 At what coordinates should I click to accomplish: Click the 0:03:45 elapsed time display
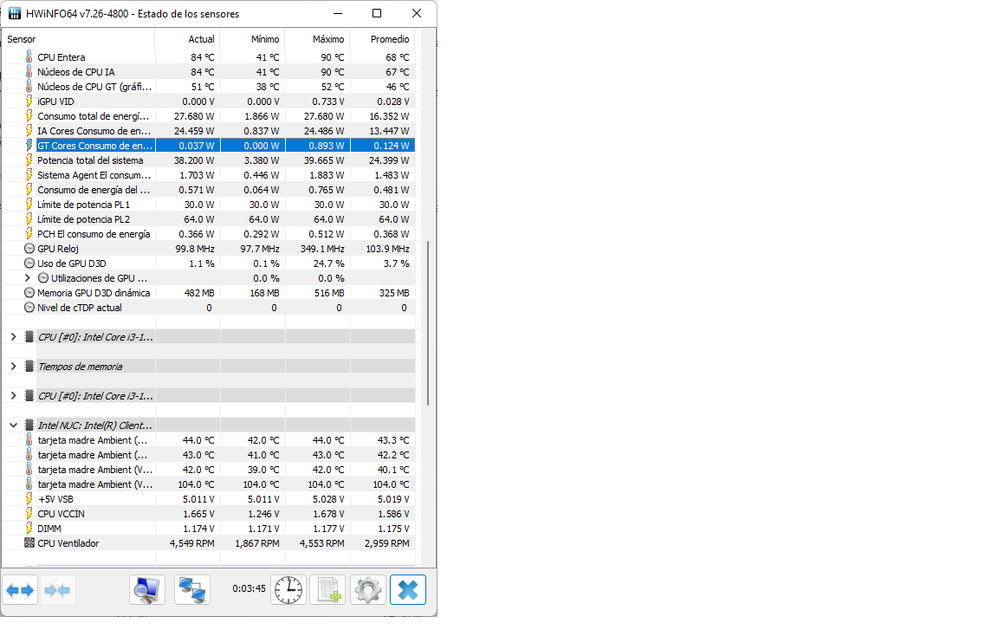click(249, 588)
